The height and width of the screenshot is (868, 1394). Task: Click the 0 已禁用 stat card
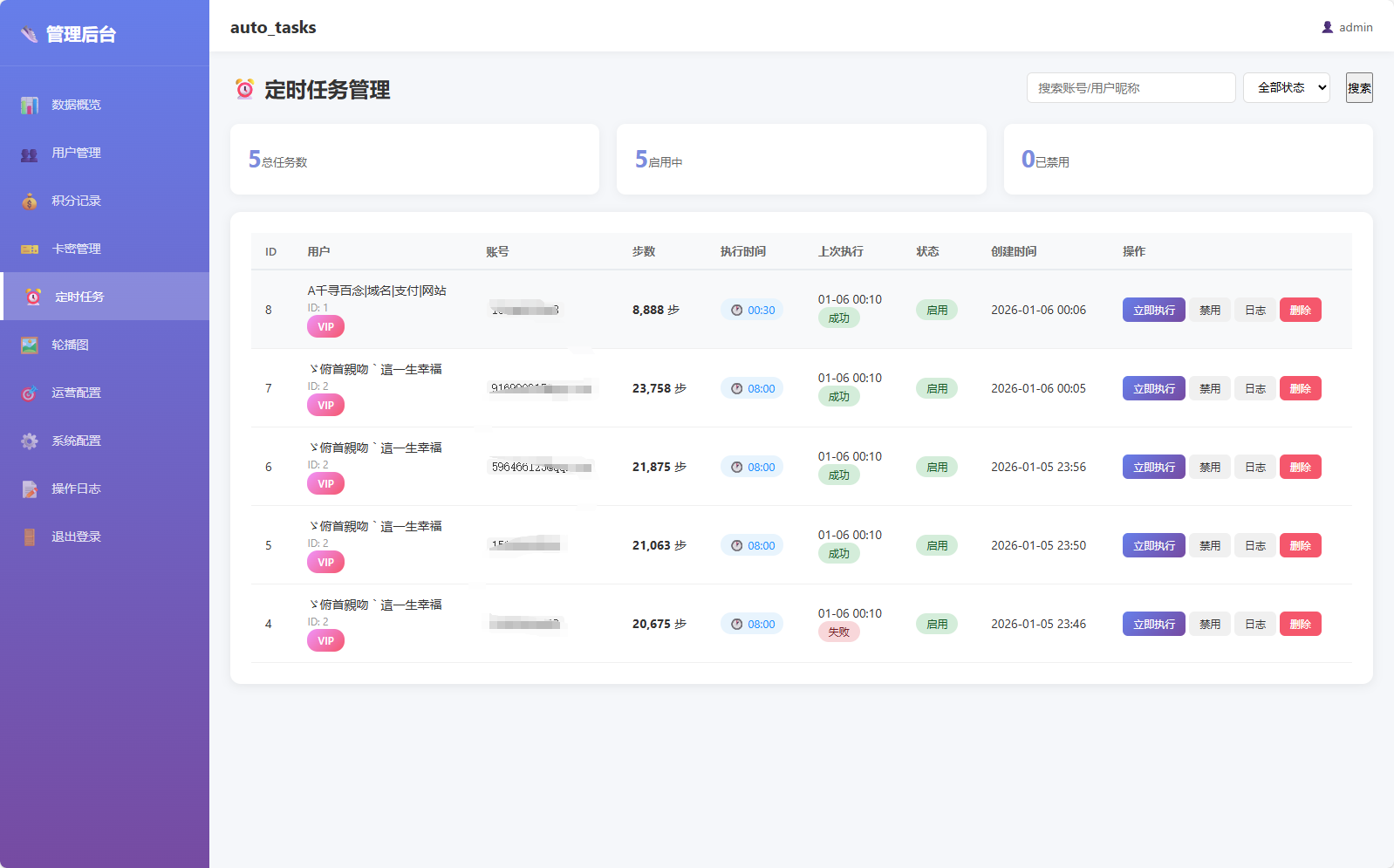click(1188, 159)
